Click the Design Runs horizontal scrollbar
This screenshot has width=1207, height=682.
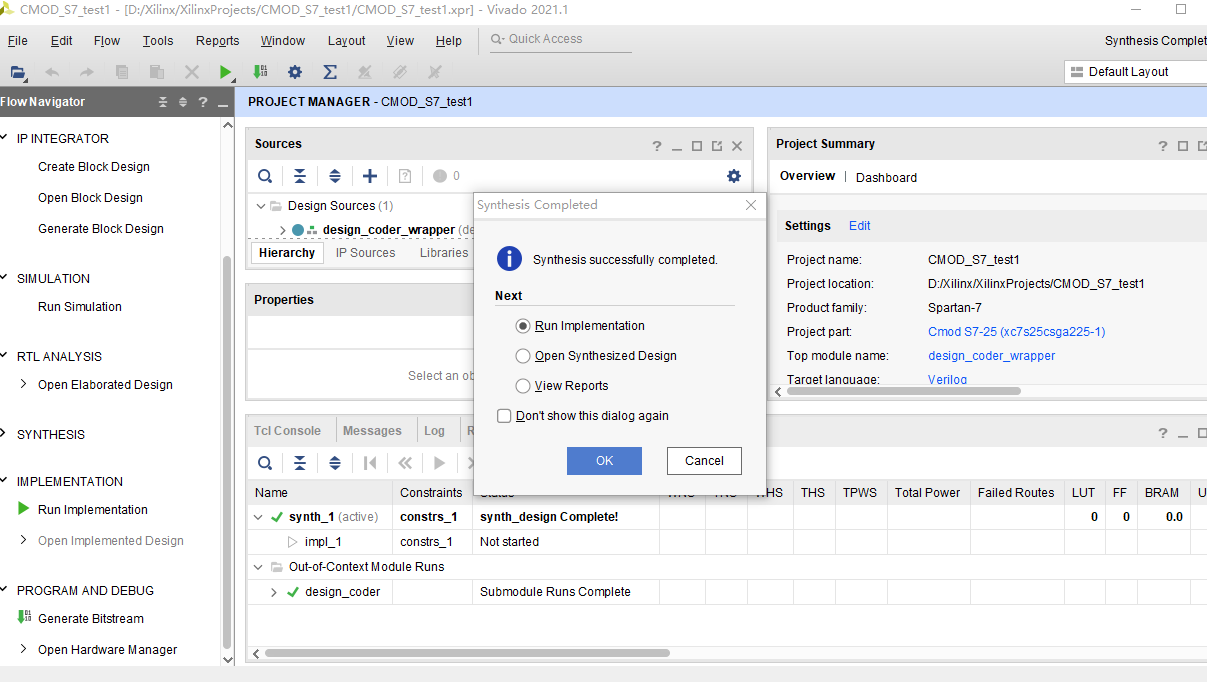point(467,654)
